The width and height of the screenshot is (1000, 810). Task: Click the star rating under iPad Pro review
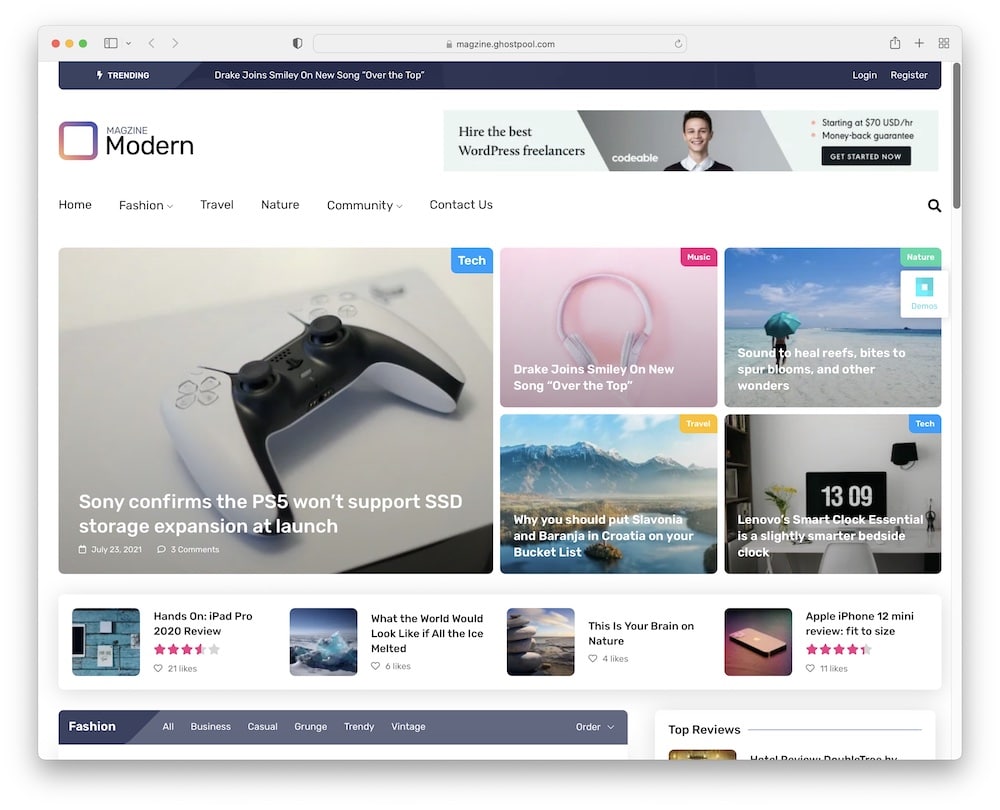(x=187, y=649)
